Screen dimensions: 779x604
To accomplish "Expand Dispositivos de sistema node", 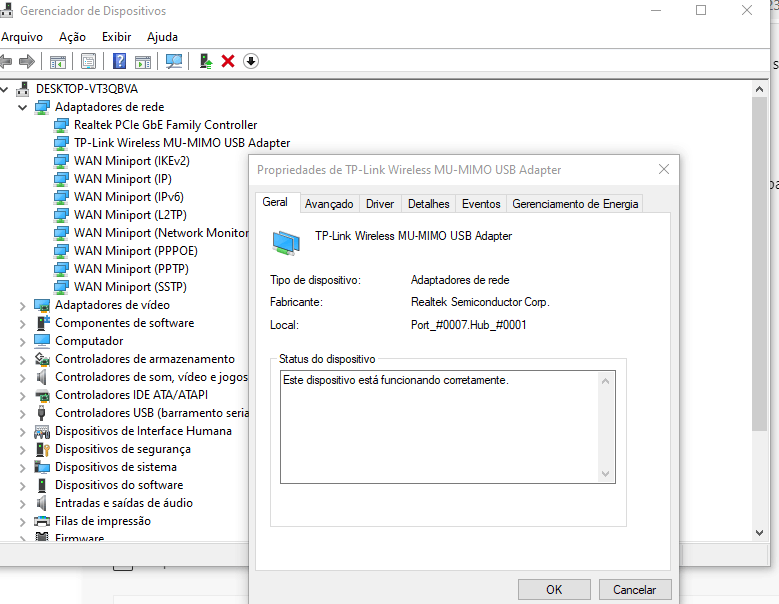I will 22,468.
